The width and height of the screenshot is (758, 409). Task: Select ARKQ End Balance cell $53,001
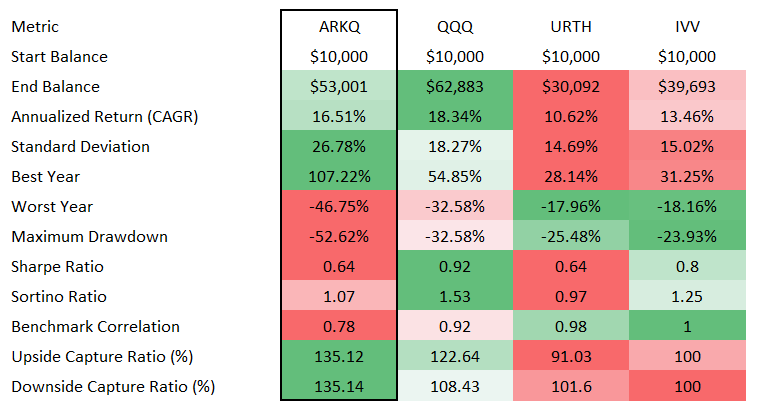pyautogui.click(x=339, y=85)
